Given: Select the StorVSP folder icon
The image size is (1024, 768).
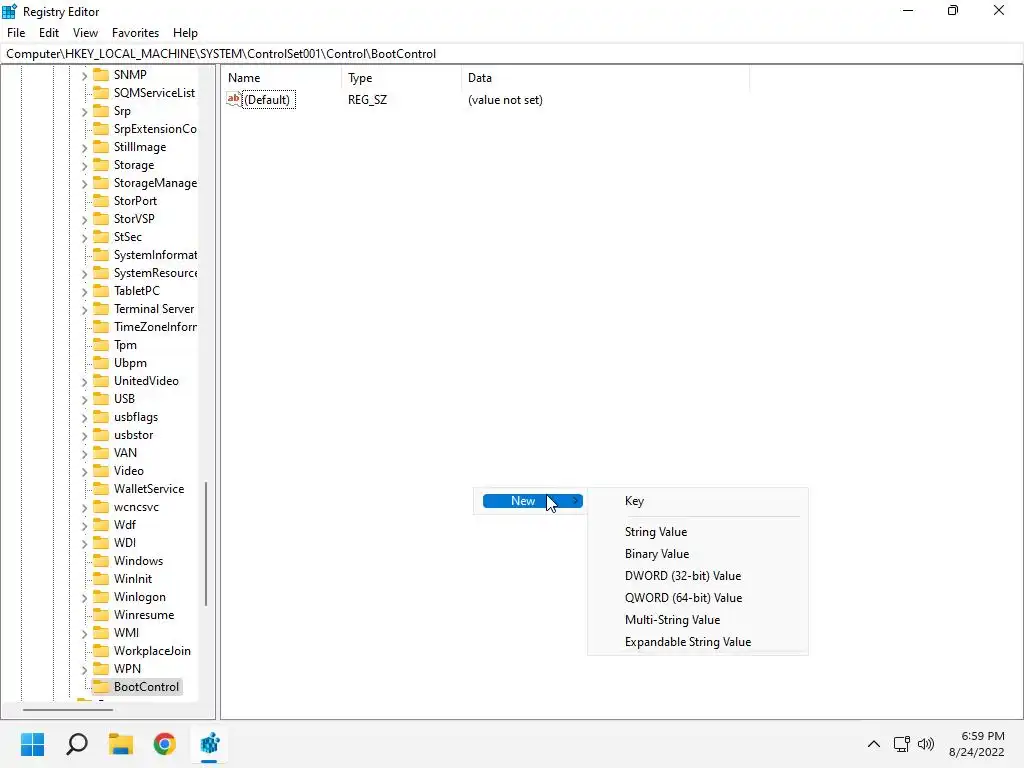Looking at the screenshot, I should (101, 219).
